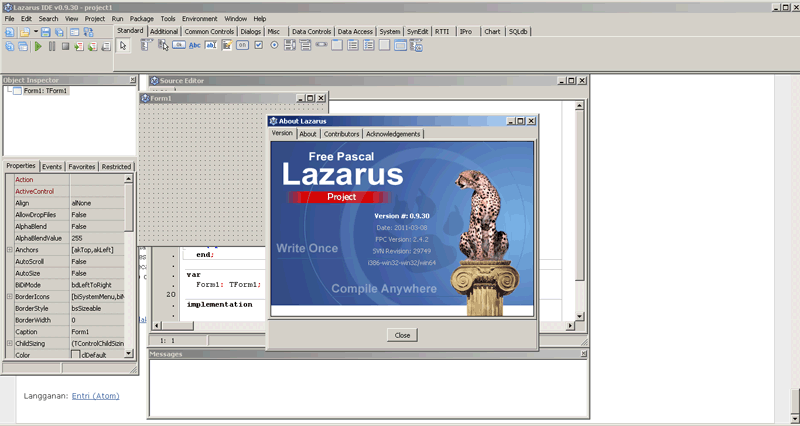The width and height of the screenshot is (800, 426).
Task: Expand the BorderIcons property node
Action: 10,296
